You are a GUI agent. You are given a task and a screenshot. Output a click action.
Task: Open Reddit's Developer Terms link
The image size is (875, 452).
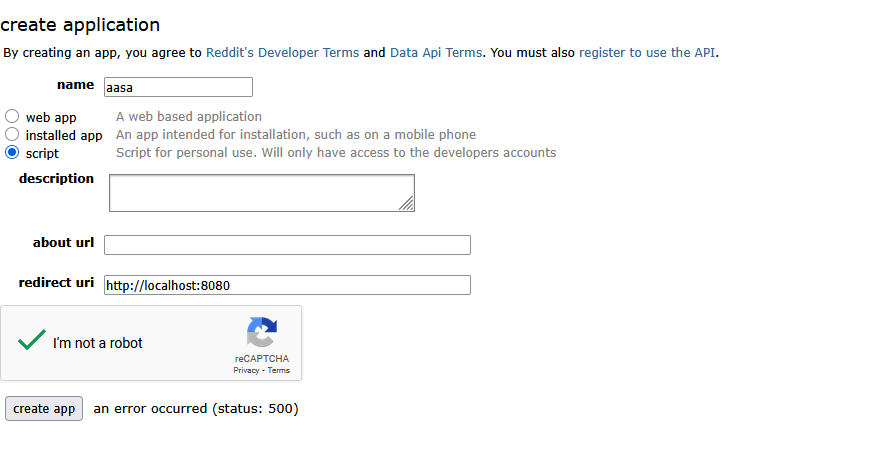pos(282,53)
